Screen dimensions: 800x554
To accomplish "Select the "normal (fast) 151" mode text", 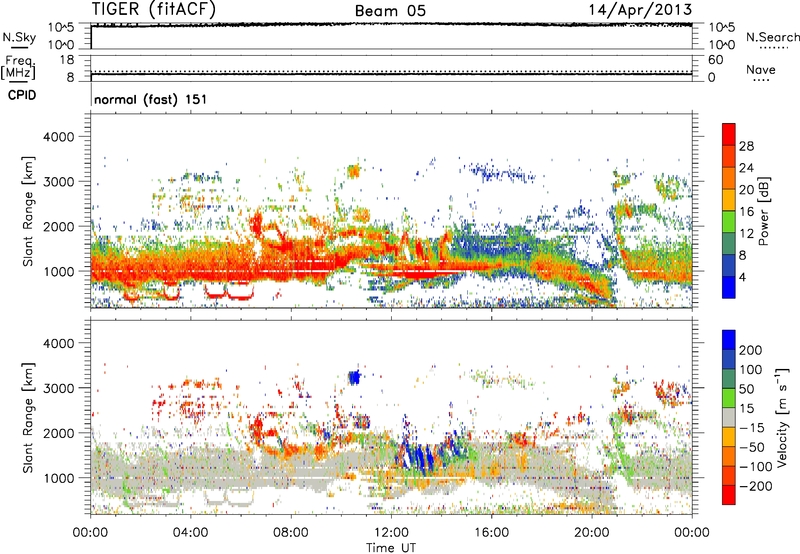I will tap(151, 99).
